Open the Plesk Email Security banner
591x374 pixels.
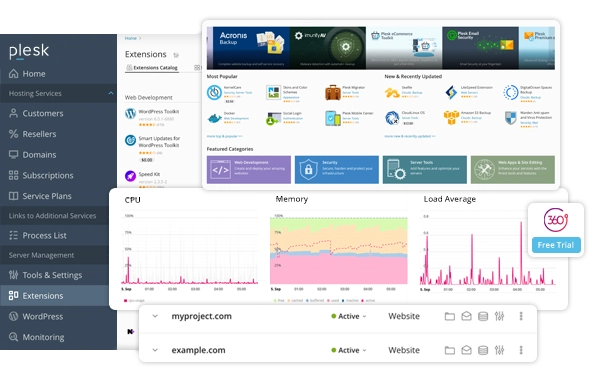(x=481, y=48)
